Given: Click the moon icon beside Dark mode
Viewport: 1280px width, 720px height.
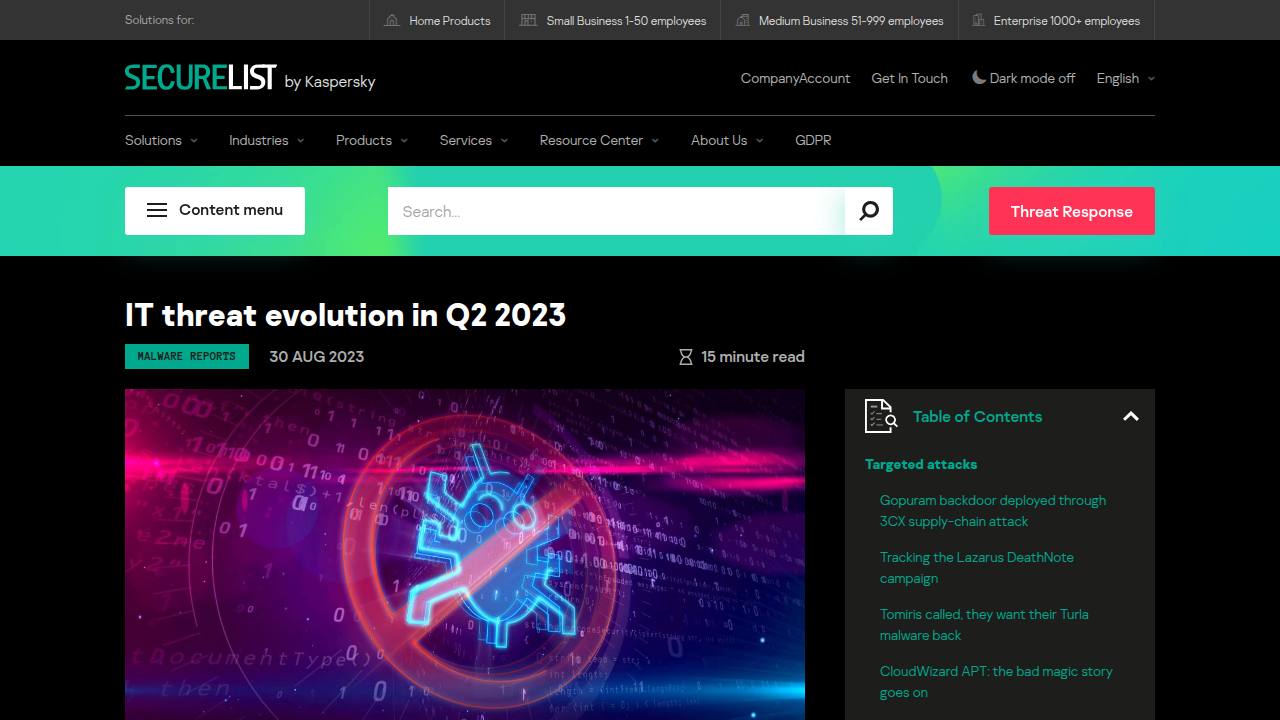Looking at the screenshot, I should (x=979, y=77).
